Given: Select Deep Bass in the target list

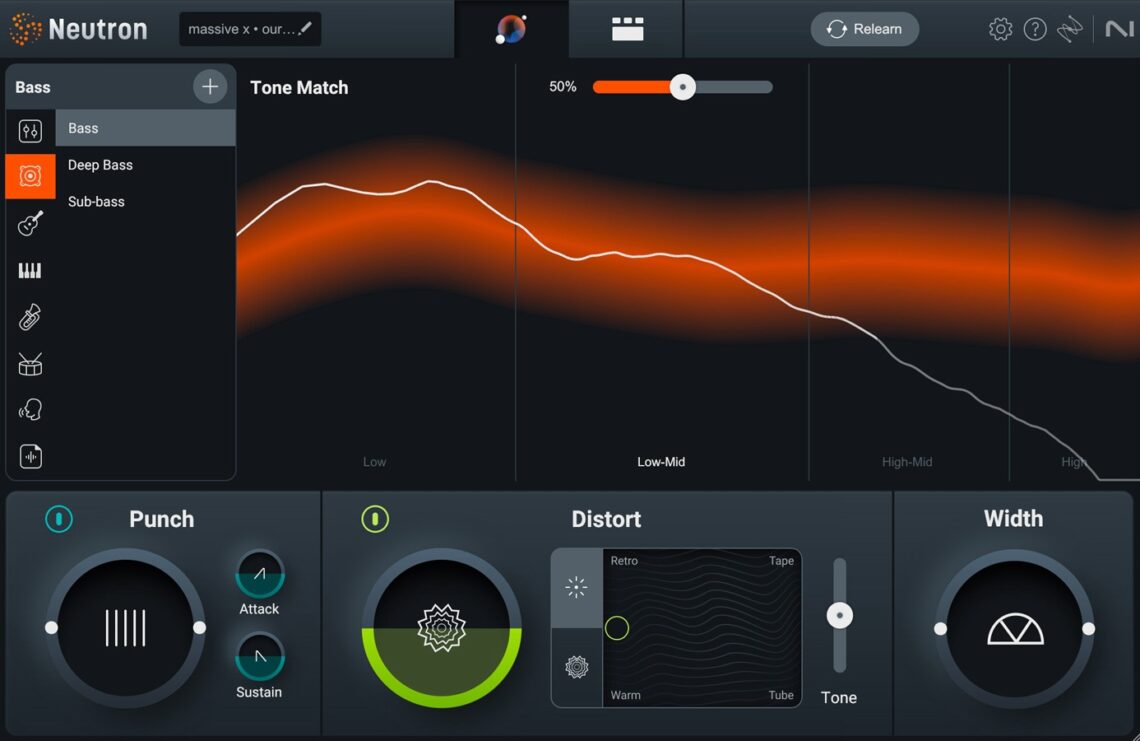Looking at the screenshot, I should pos(100,164).
